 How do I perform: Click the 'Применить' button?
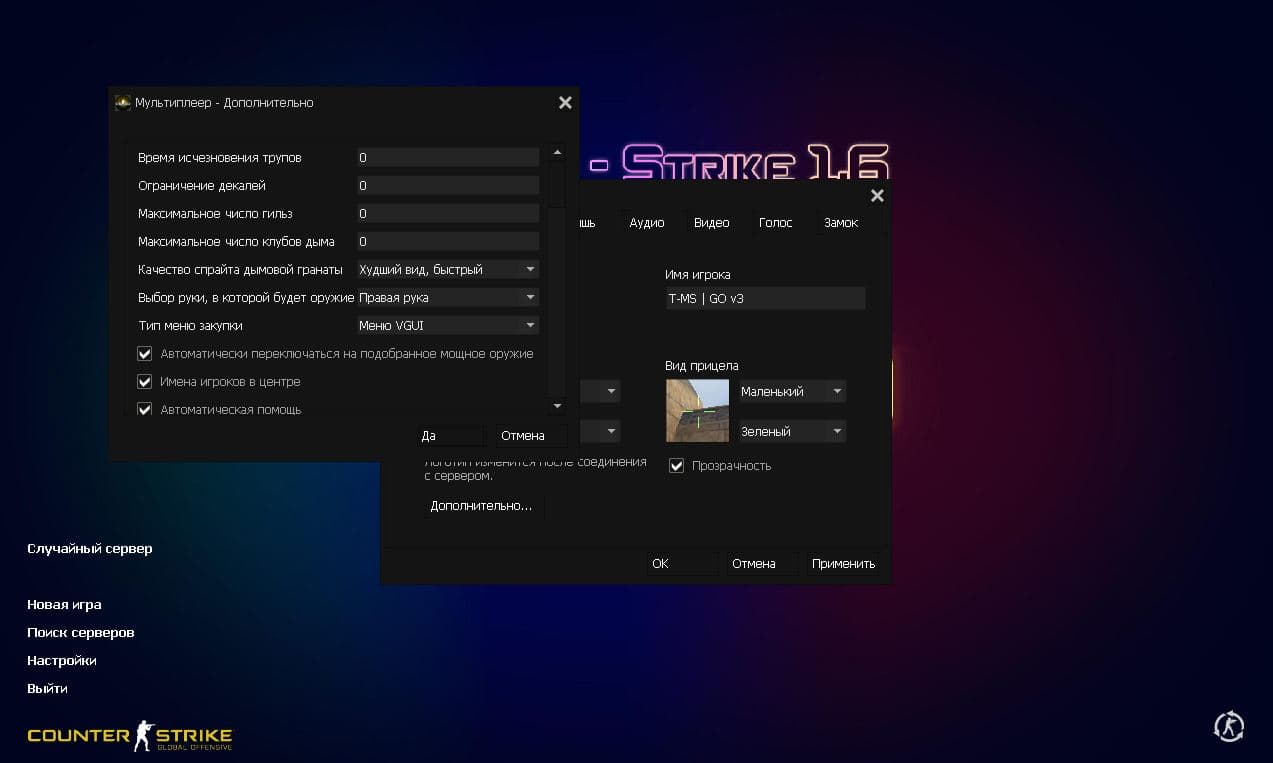(x=843, y=563)
